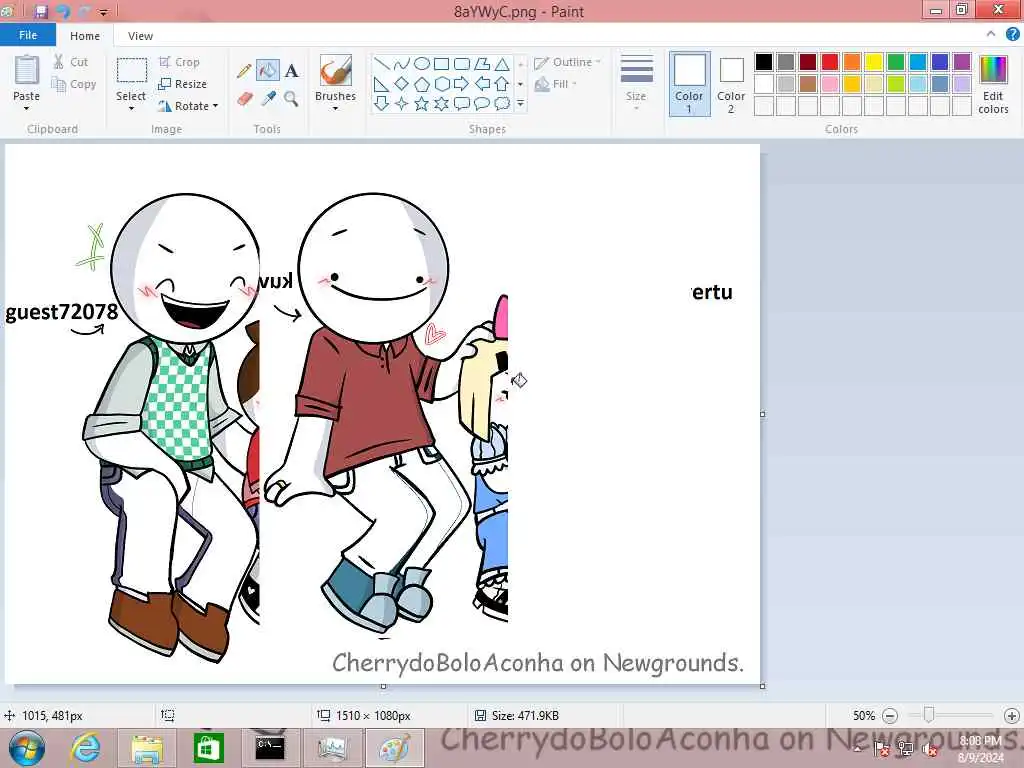The image size is (1024, 768).
Task: Open the File menu
Action: [28, 35]
